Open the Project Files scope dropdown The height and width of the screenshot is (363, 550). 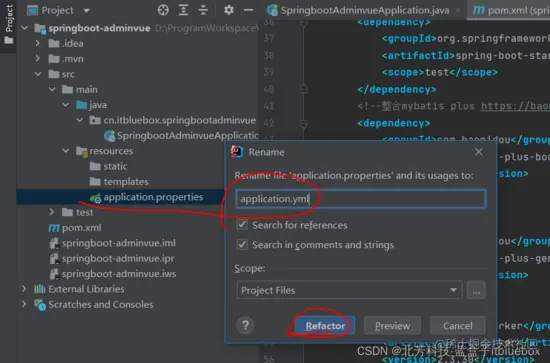pos(349,290)
